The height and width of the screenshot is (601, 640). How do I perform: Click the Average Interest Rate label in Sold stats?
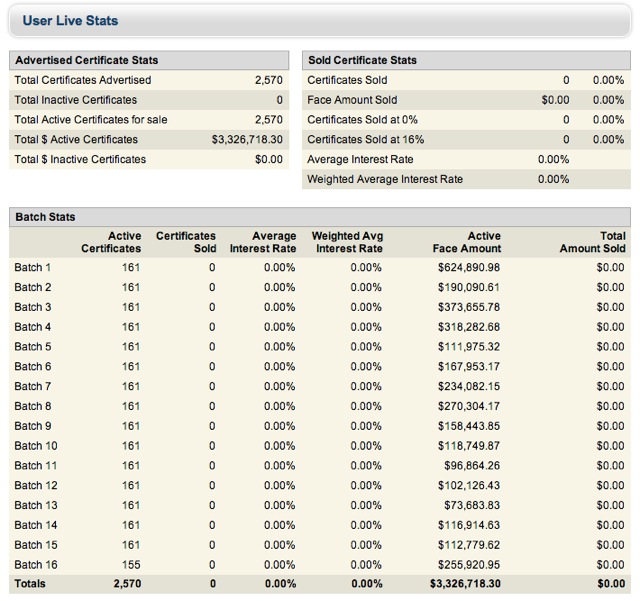pos(360,159)
